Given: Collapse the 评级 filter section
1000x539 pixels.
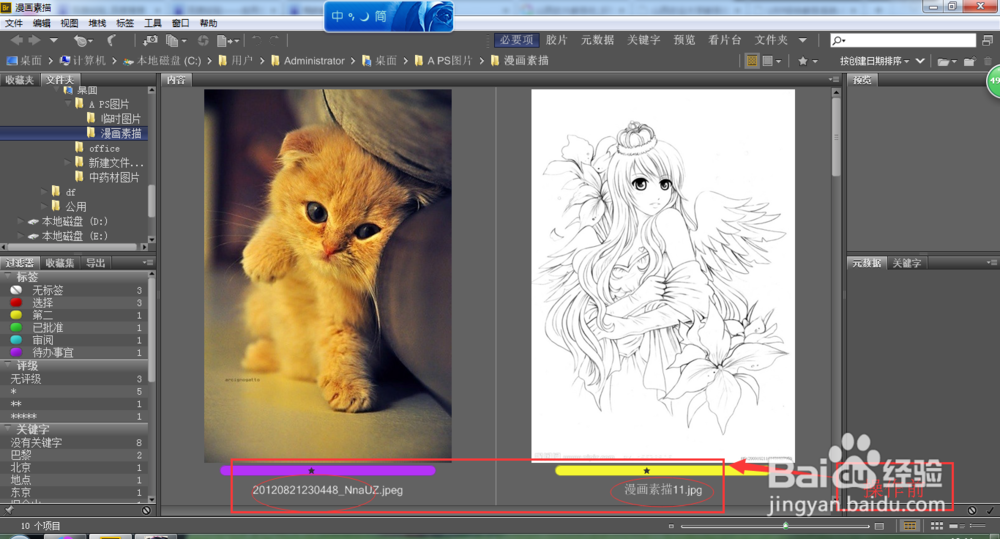Looking at the screenshot, I should click(8, 365).
